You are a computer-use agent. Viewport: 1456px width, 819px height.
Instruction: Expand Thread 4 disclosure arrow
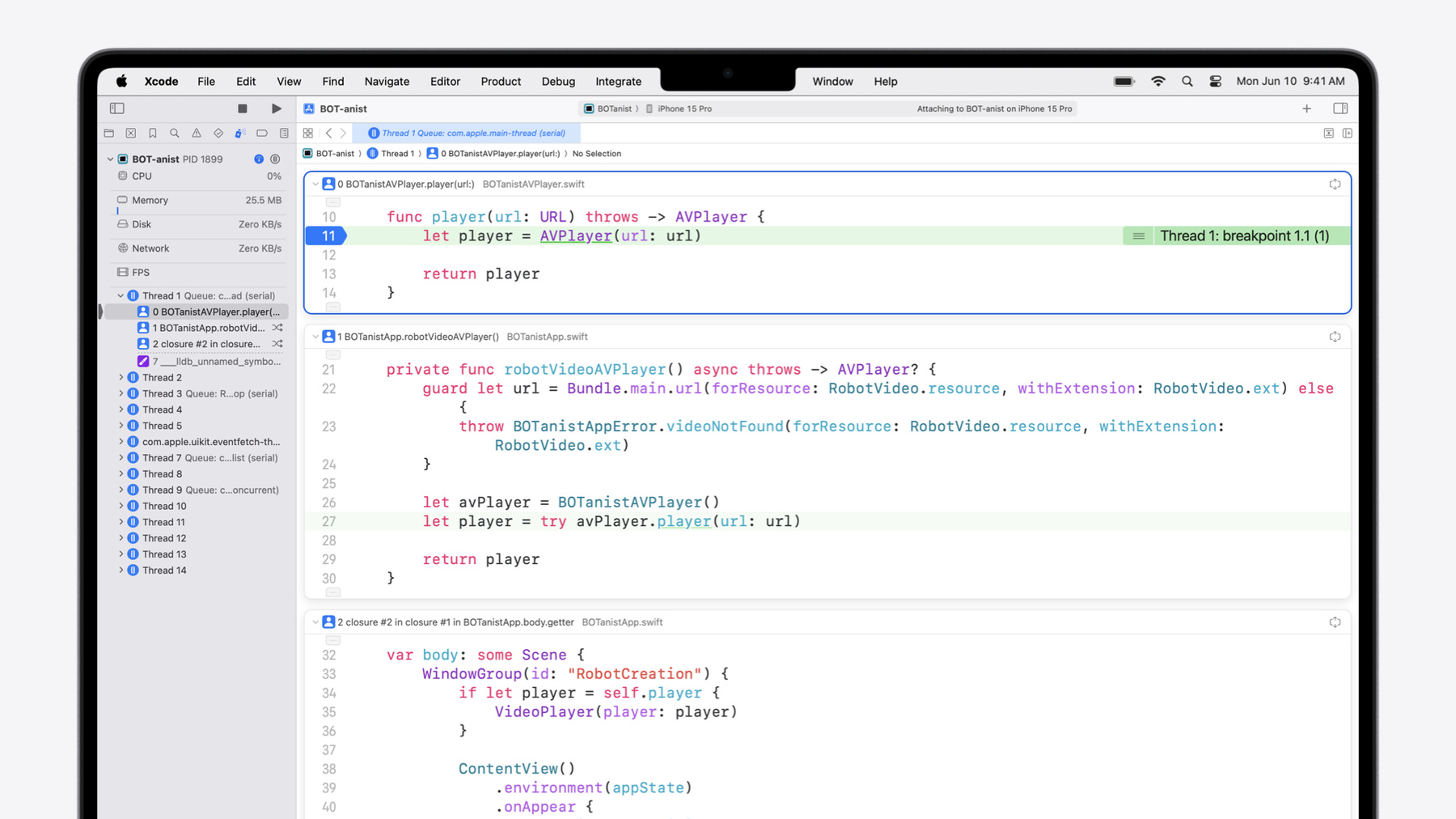pos(121,410)
